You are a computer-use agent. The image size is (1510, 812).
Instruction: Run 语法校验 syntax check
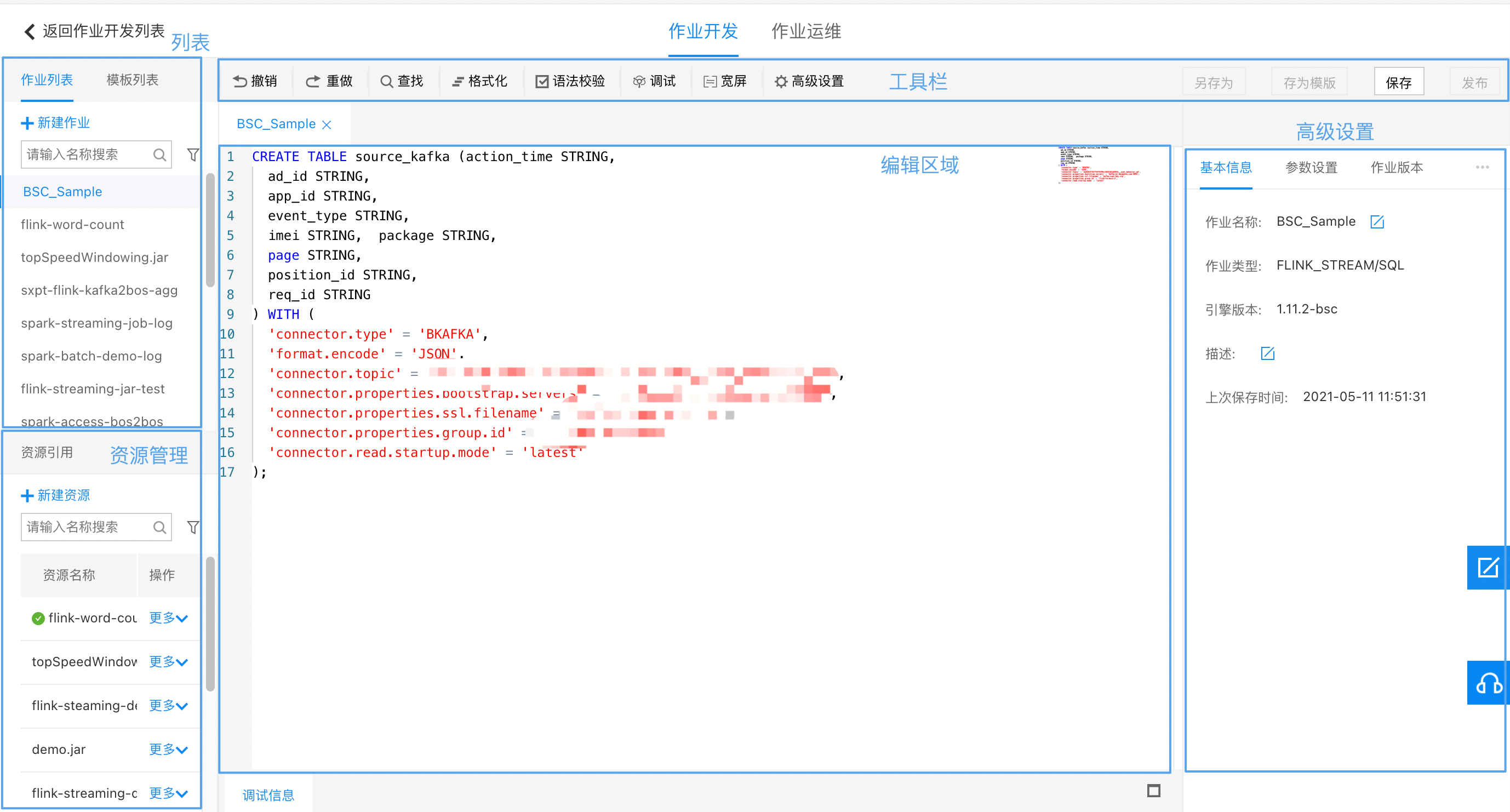[x=570, y=81]
